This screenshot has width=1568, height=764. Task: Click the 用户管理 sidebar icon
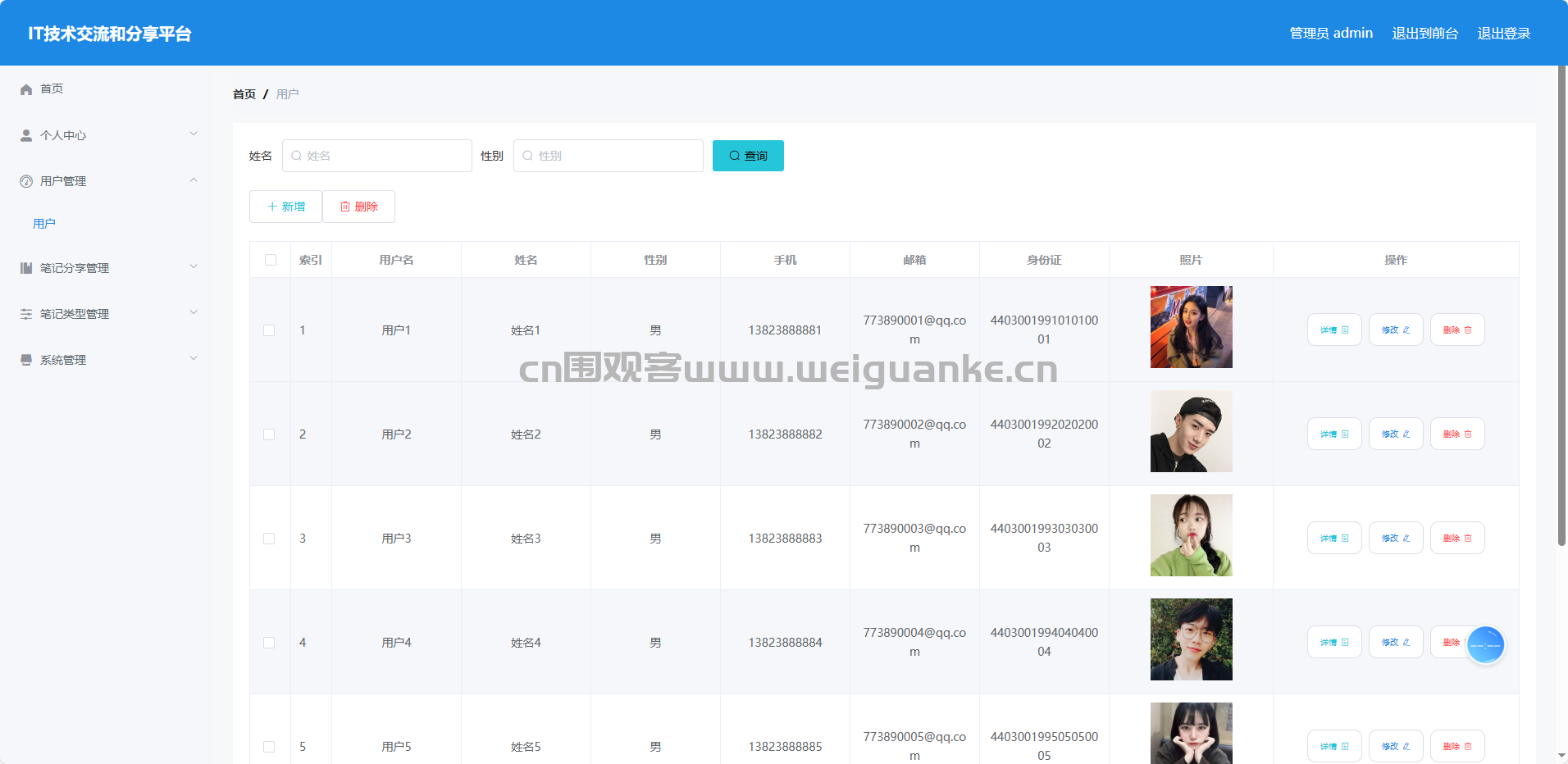[x=26, y=181]
